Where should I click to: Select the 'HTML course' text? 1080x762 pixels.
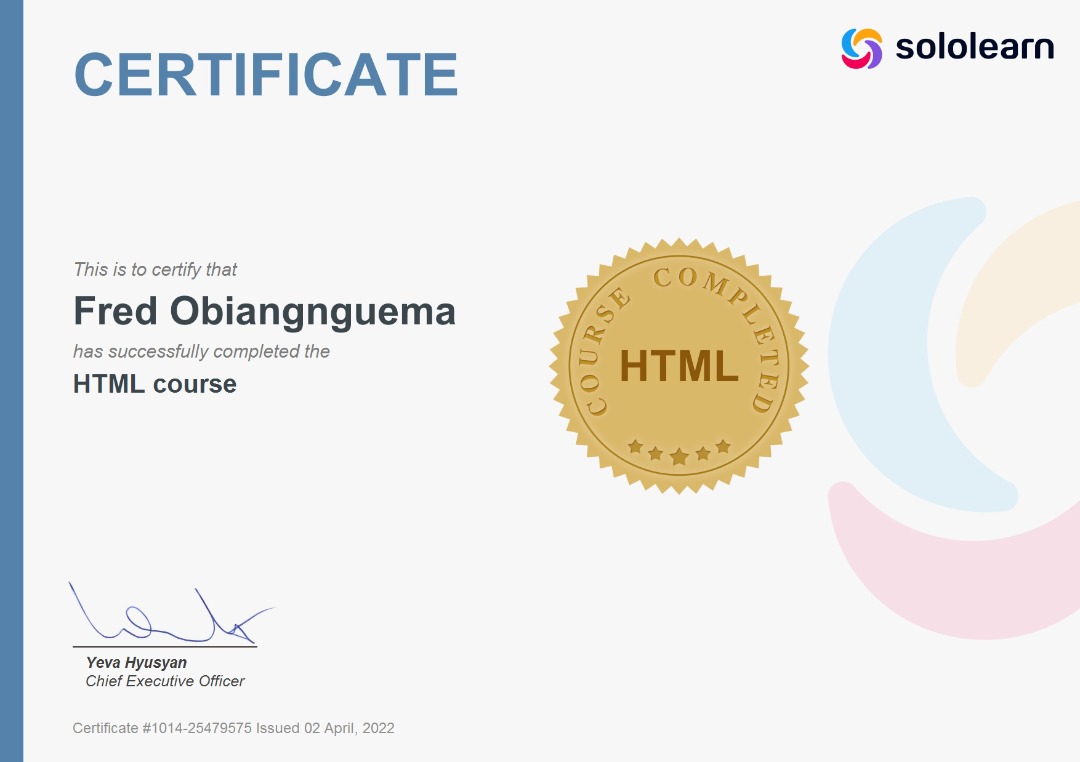[x=155, y=384]
